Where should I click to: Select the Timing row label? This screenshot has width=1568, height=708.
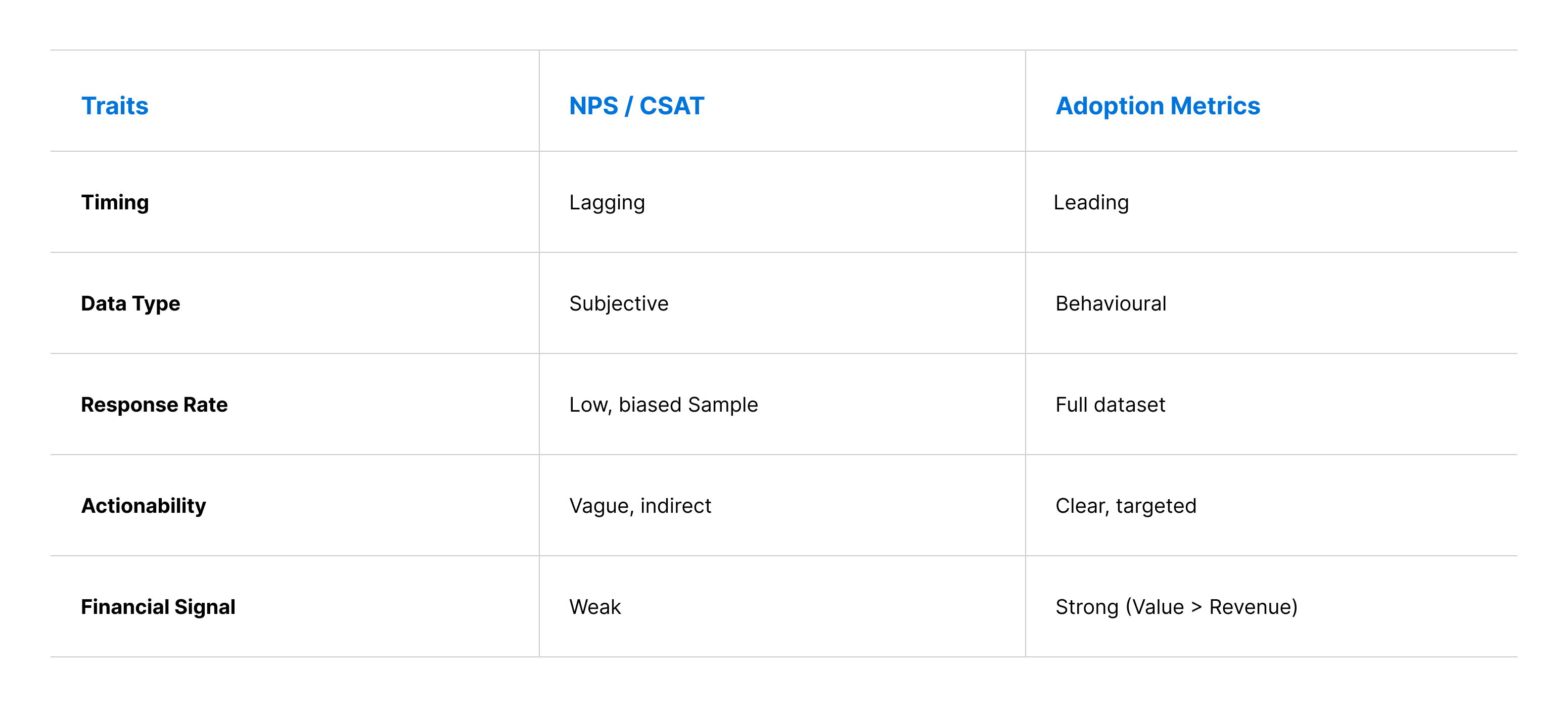[114, 203]
